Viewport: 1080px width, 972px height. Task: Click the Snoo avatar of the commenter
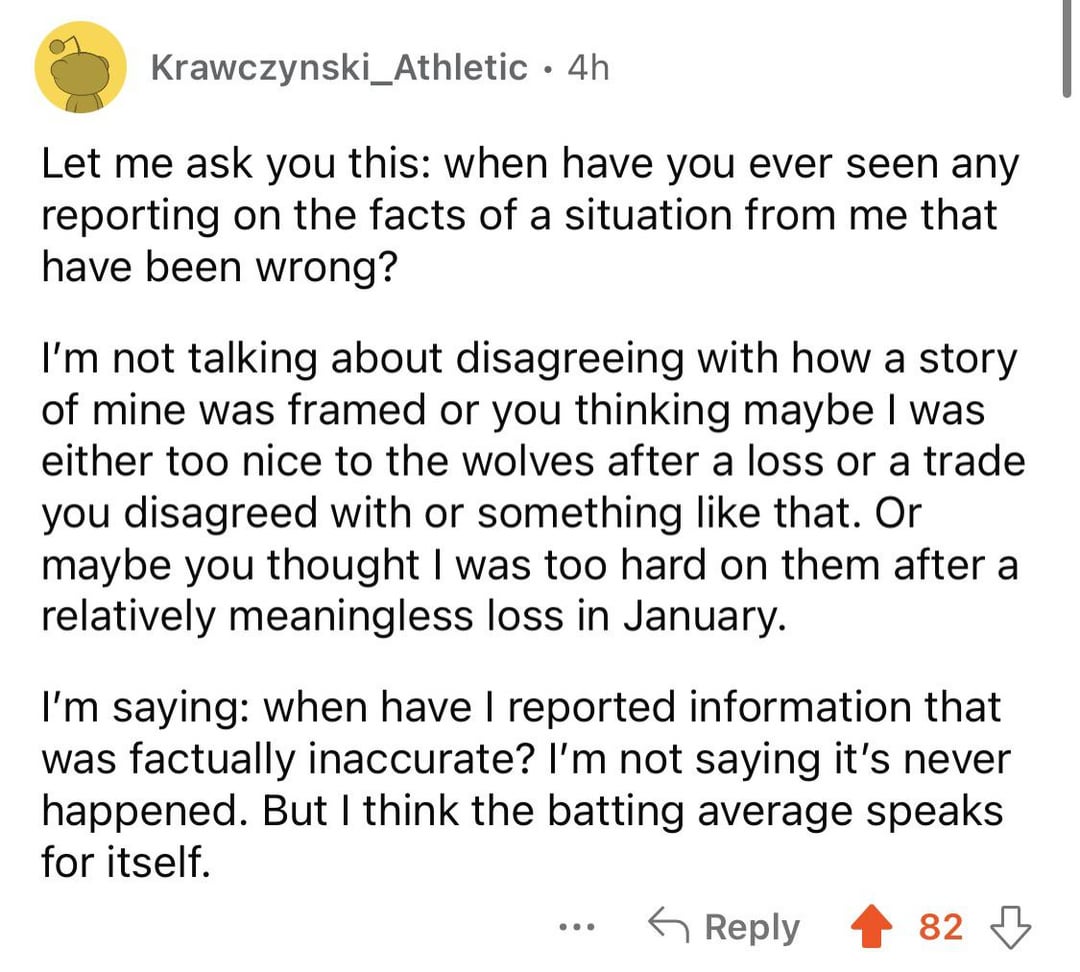[80, 67]
